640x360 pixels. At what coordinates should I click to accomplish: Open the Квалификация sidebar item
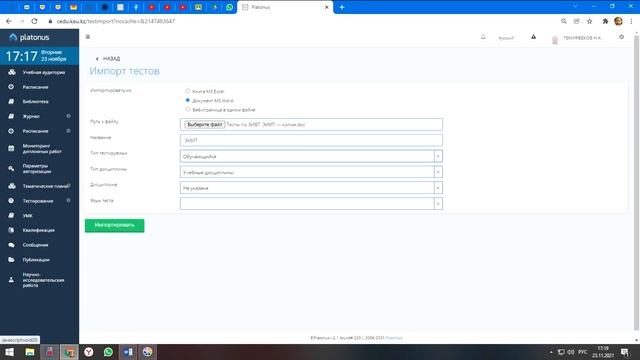(38, 230)
